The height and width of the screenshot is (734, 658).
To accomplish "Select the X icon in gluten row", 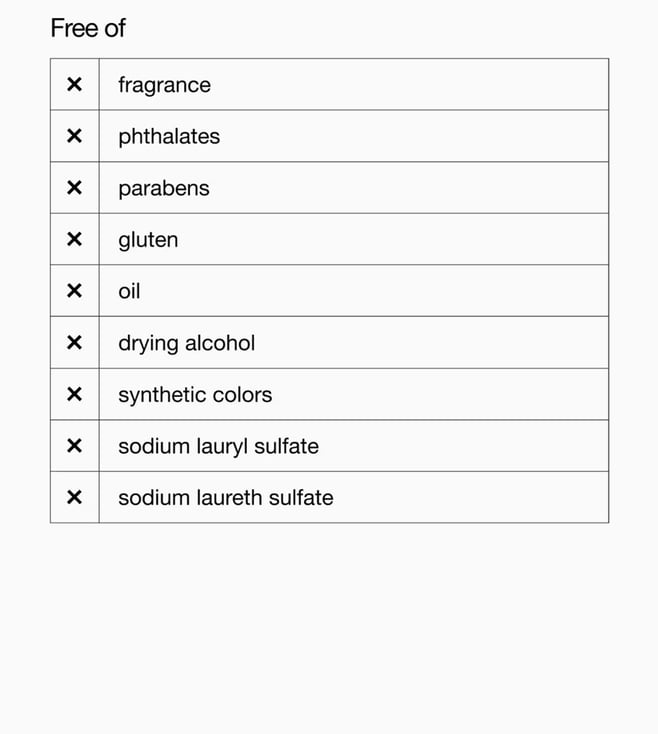I will point(74,239).
